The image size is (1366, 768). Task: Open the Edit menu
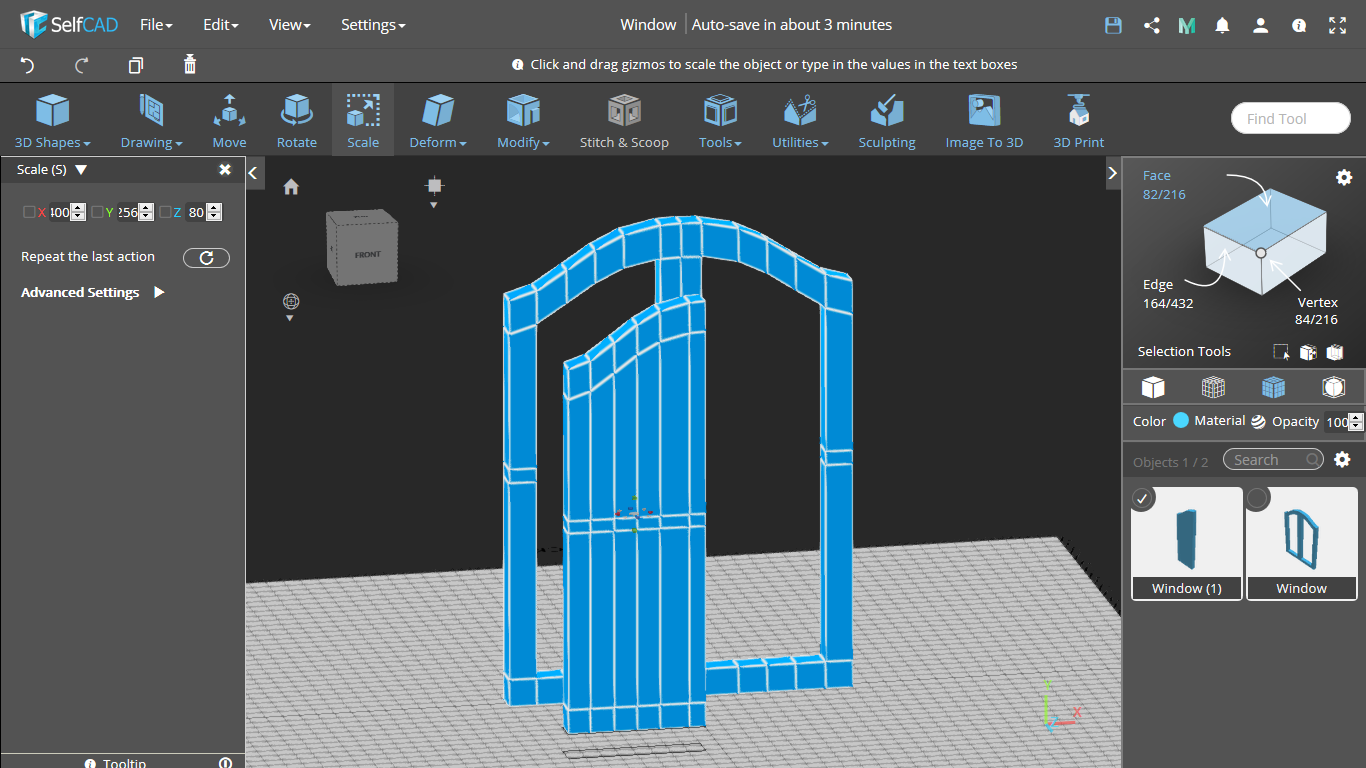click(x=220, y=25)
